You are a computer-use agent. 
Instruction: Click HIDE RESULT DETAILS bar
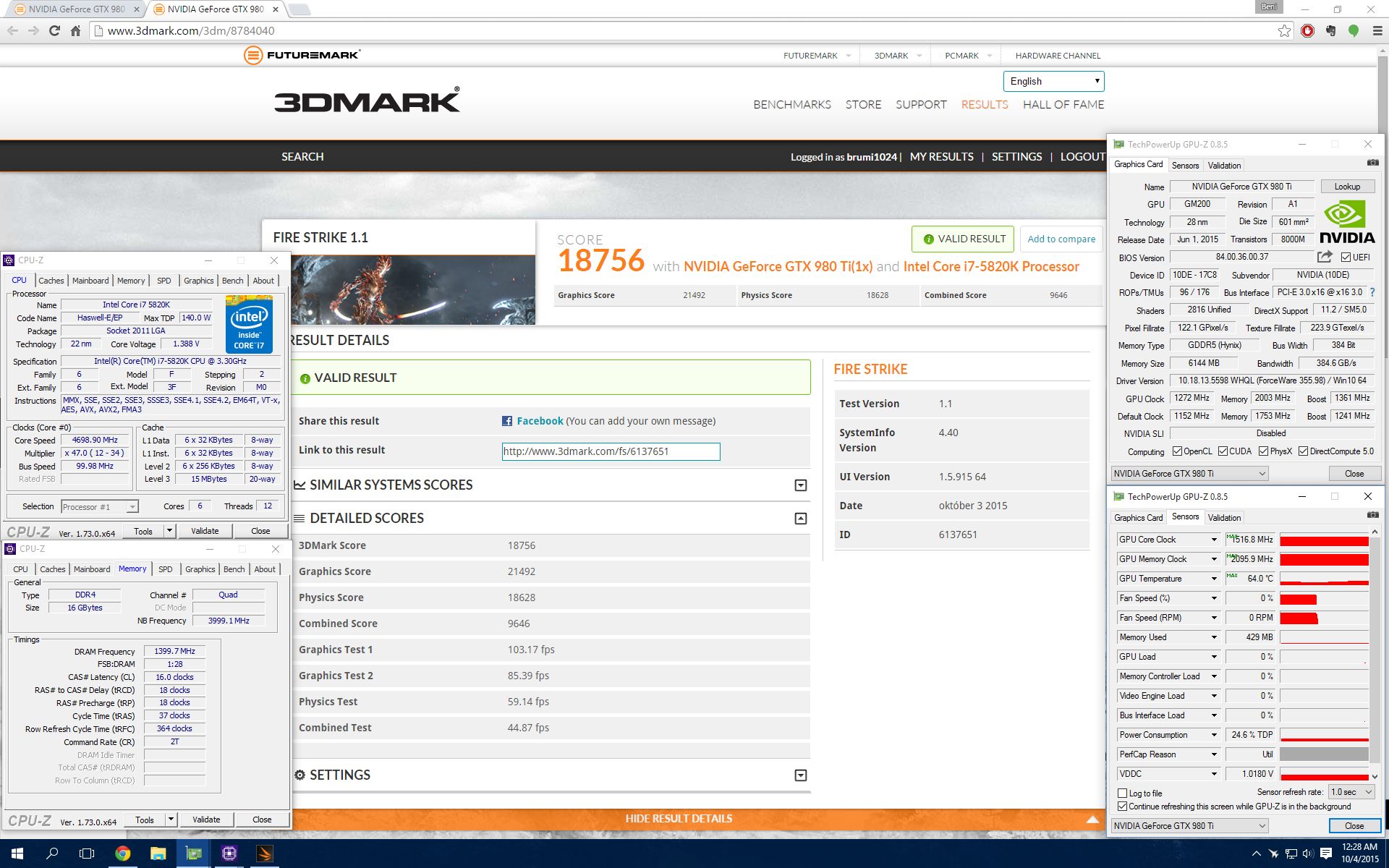coord(679,819)
